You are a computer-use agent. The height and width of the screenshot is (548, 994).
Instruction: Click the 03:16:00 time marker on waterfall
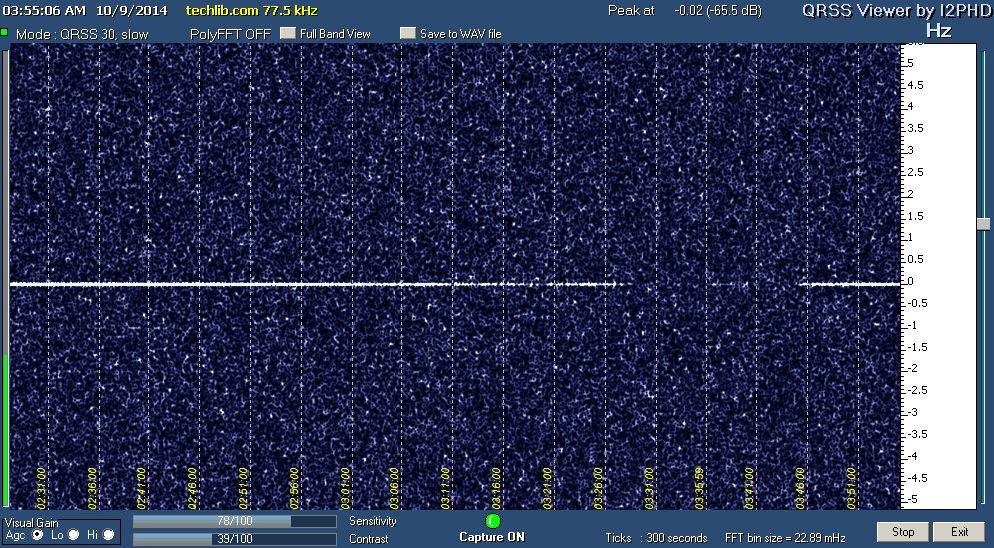tap(497, 488)
